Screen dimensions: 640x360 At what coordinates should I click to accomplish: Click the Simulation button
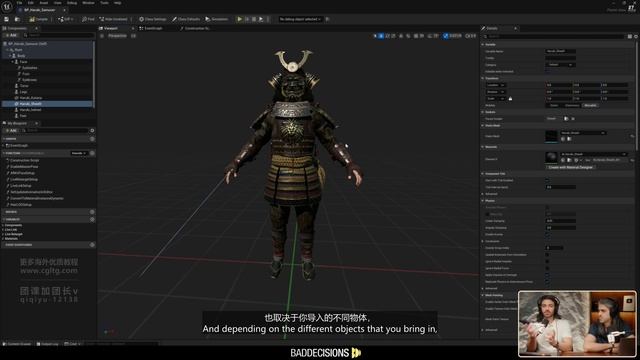(217, 19)
